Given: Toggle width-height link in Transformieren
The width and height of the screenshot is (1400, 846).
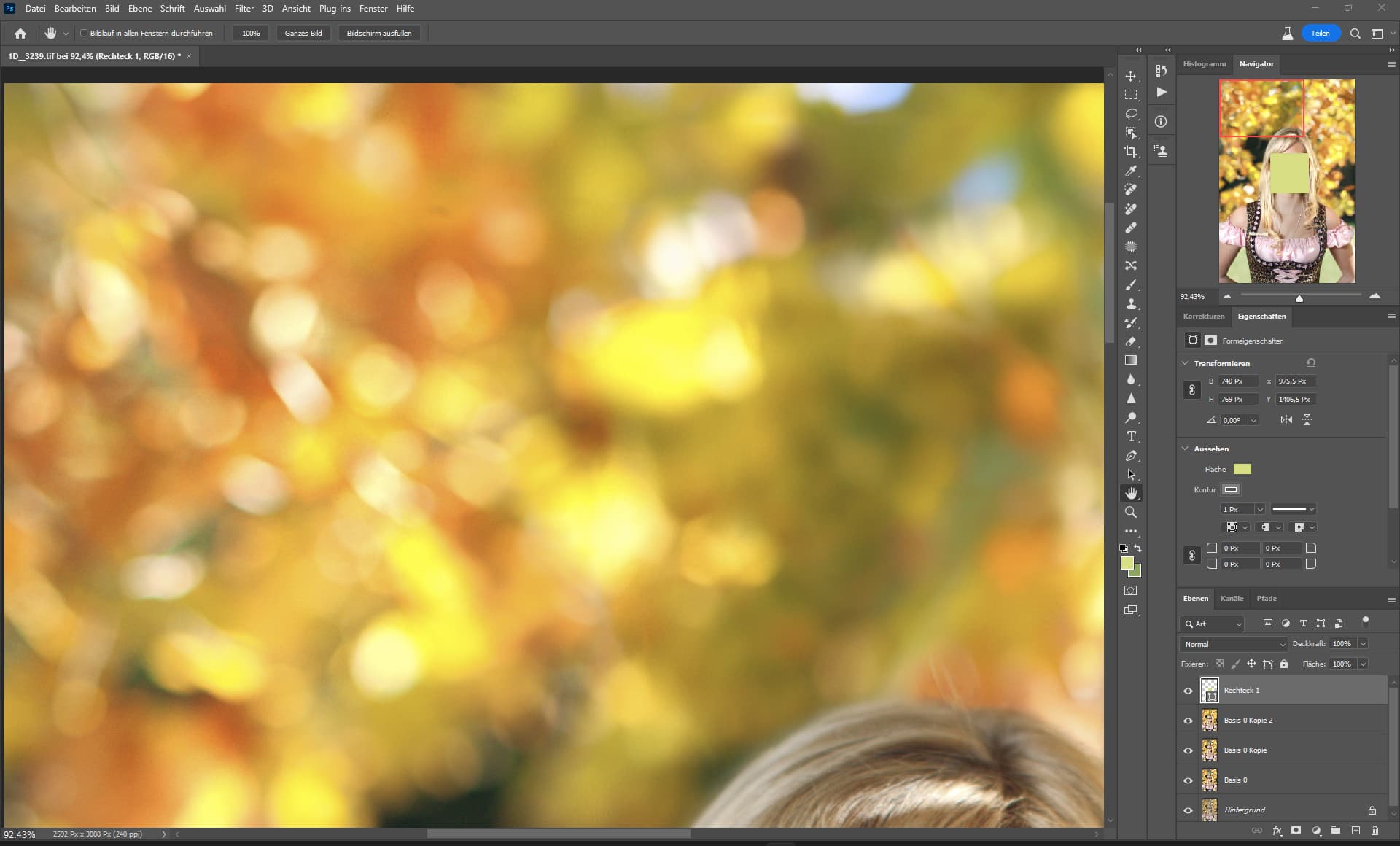Looking at the screenshot, I should coord(1192,390).
